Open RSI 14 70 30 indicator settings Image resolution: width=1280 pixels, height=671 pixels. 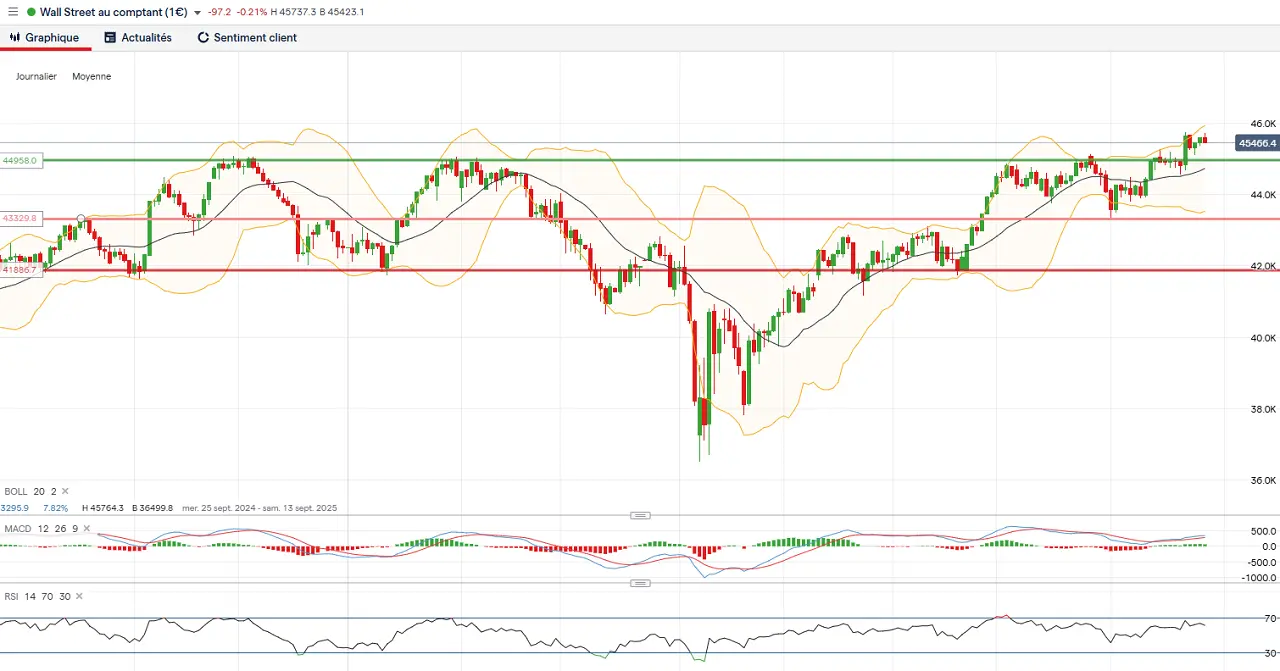click(x=36, y=596)
